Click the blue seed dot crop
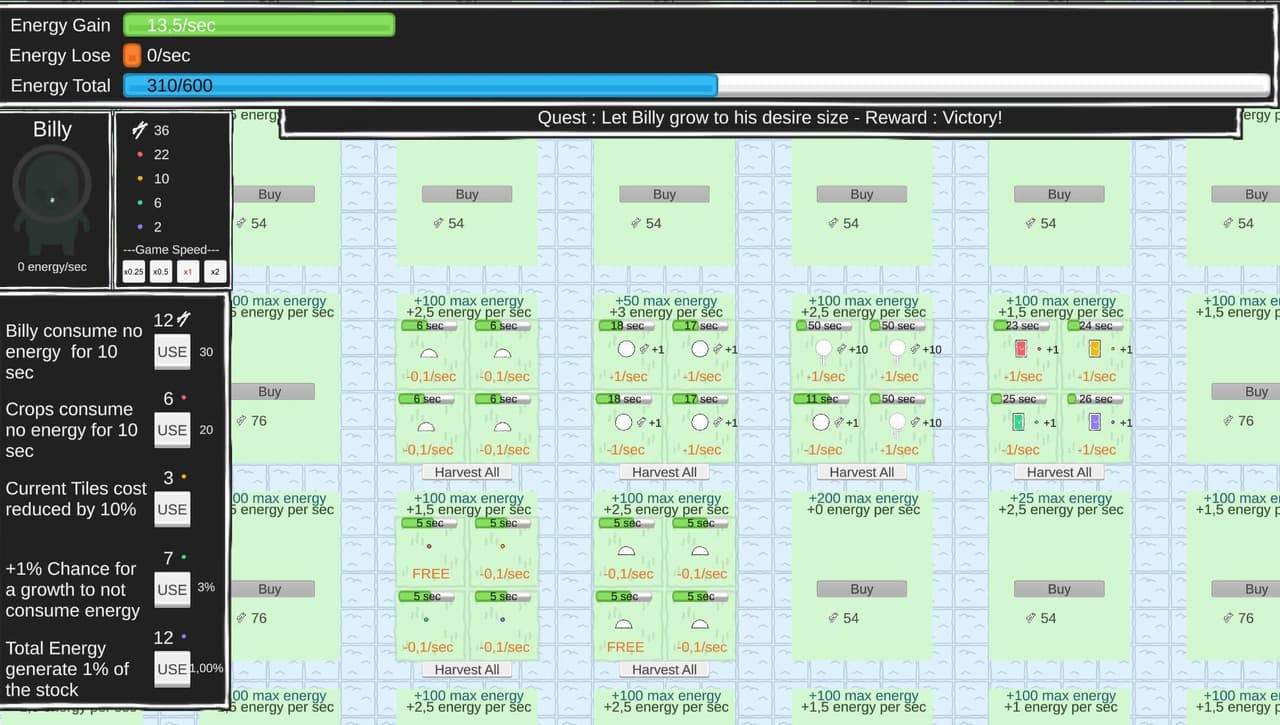The image size is (1280, 725). [502, 619]
